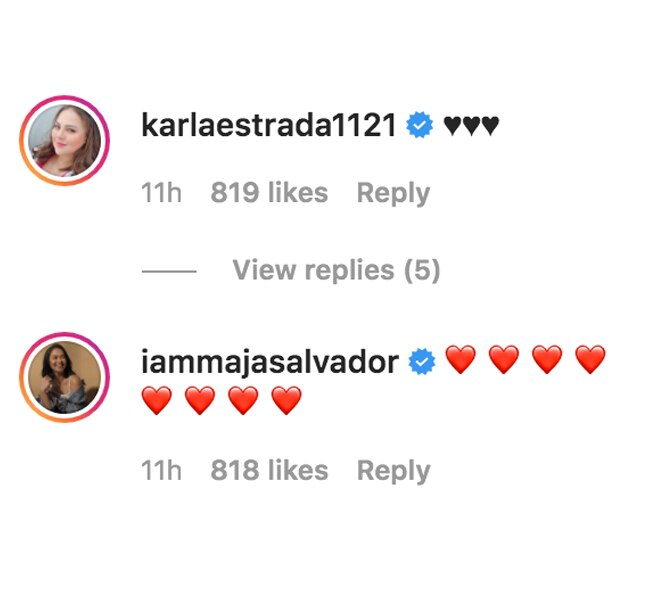Click the first black heart after karlaestrada1121's badge
This screenshot has height=600, width=660.
pyautogui.click(x=453, y=126)
